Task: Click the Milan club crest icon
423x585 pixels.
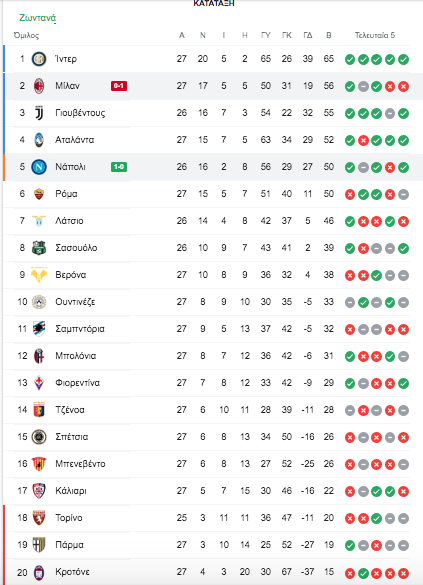Action: coord(39,86)
